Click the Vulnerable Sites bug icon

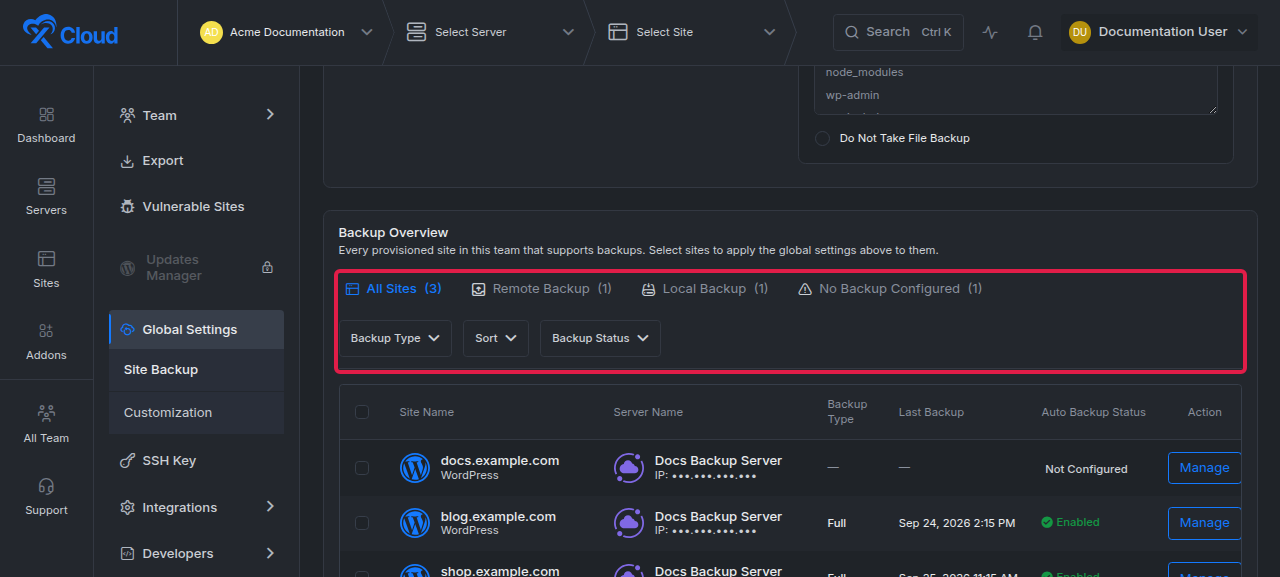tap(127, 207)
